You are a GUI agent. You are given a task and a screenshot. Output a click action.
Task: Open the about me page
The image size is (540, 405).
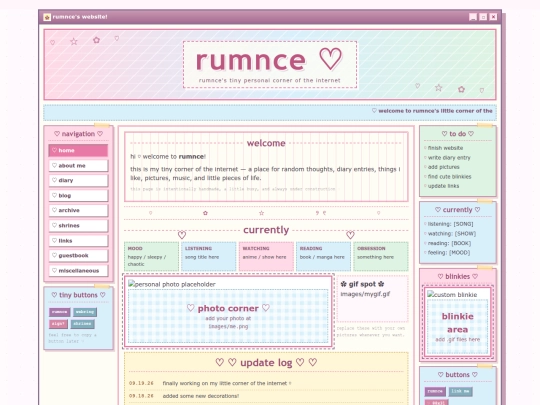click(78, 166)
